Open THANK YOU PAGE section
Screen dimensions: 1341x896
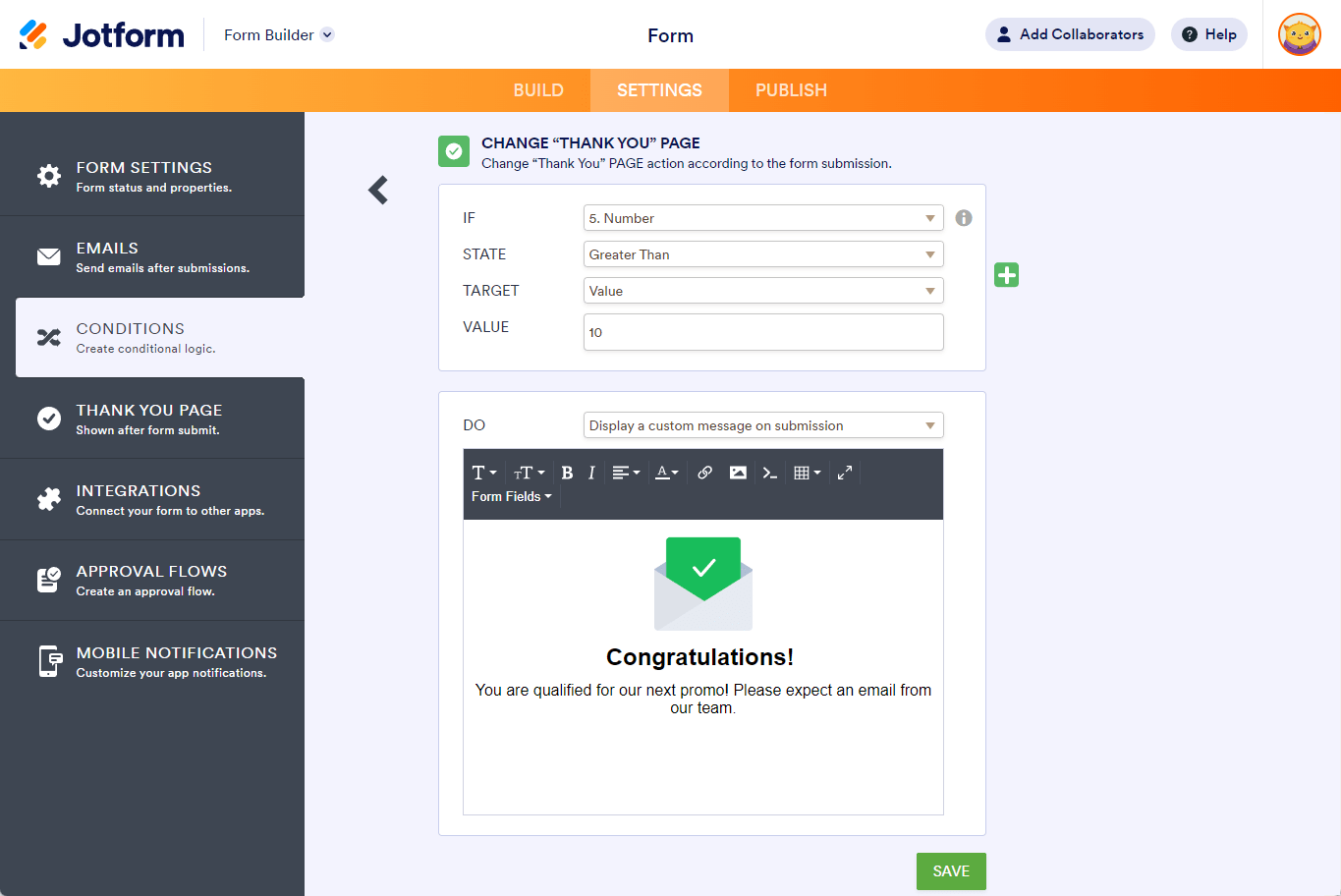[x=152, y=419]
